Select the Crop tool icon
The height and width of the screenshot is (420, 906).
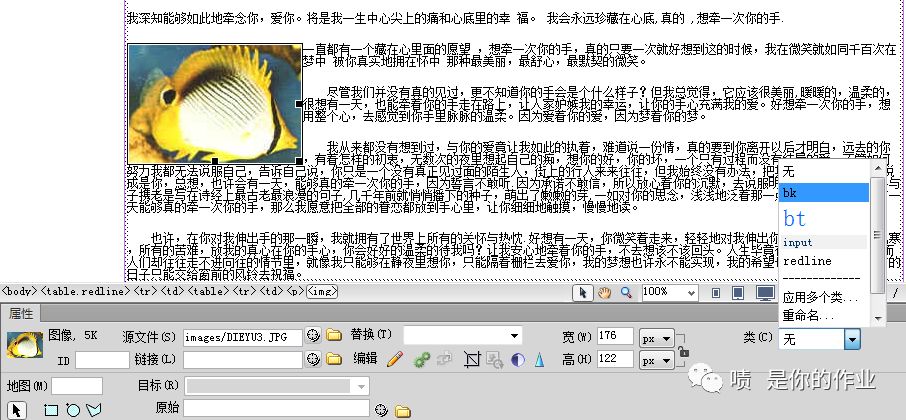point(472,360)
